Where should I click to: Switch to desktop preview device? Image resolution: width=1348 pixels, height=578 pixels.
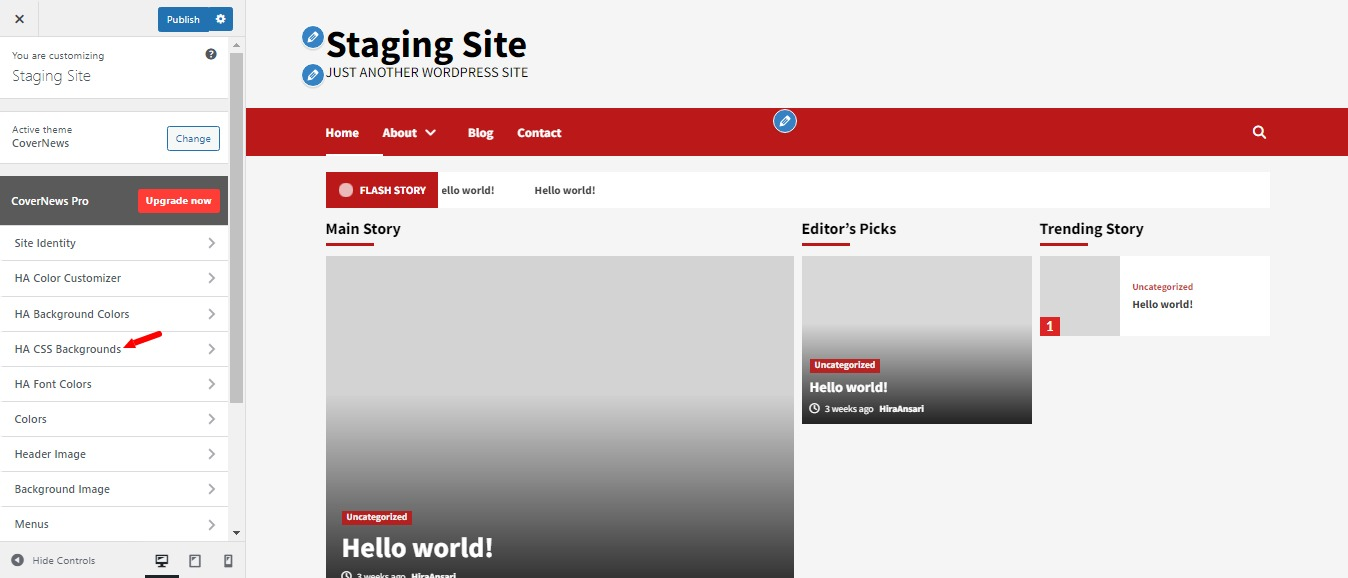(162, 561)
